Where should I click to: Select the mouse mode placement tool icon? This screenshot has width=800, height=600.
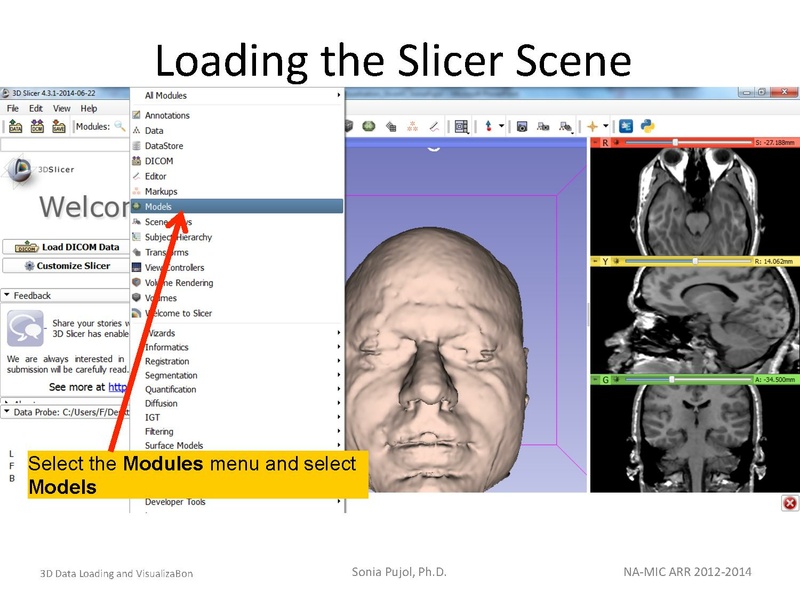[x=488, y=126]
